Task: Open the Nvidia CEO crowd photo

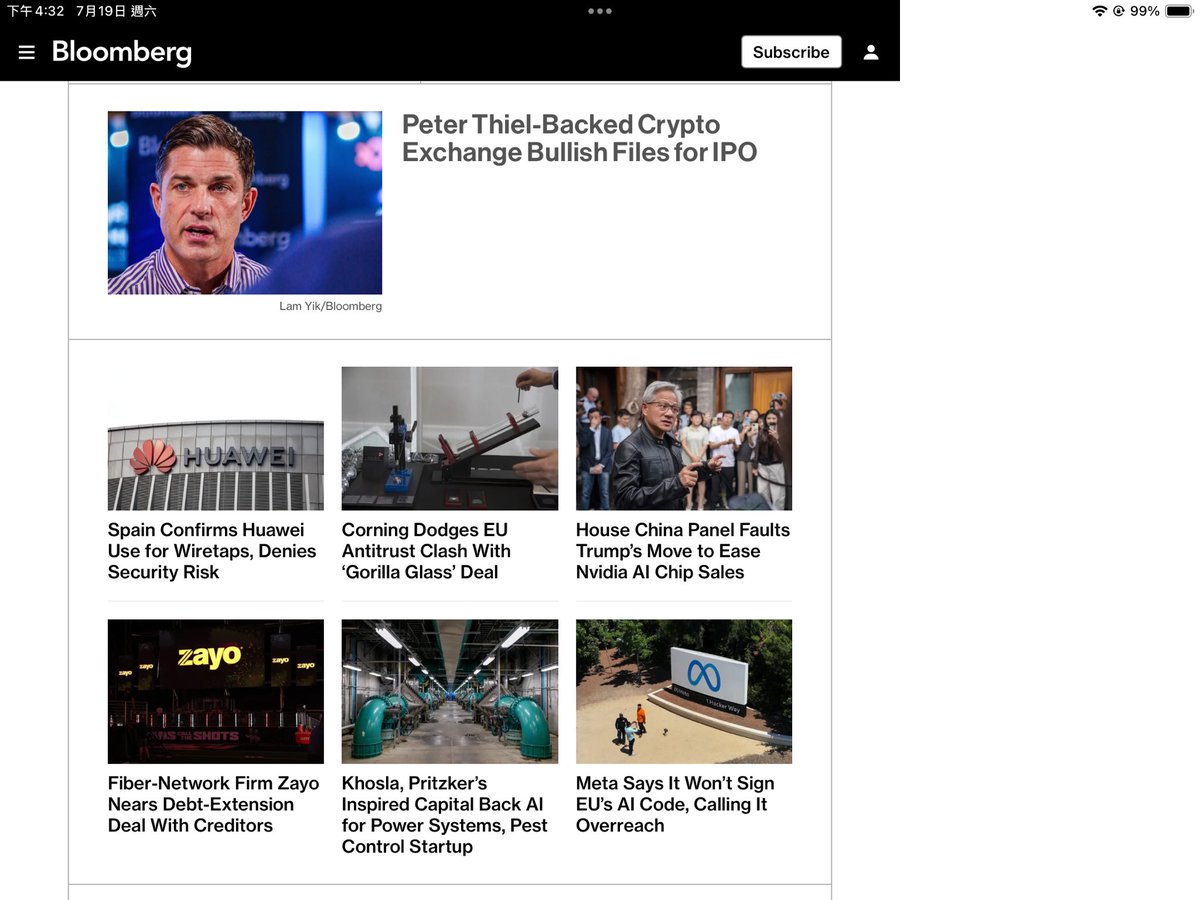Action: pyautogui.click(x=684, y=439)
